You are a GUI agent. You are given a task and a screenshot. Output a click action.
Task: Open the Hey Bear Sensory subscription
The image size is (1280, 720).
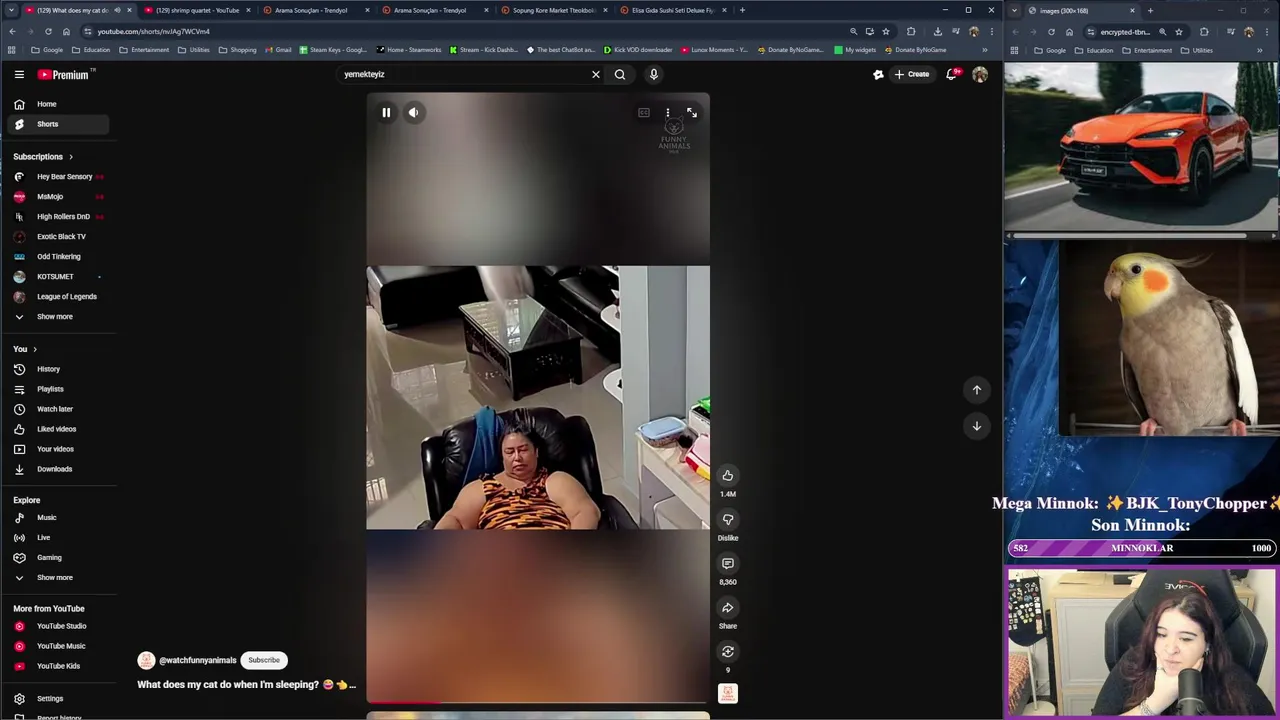tap(60, 177)
